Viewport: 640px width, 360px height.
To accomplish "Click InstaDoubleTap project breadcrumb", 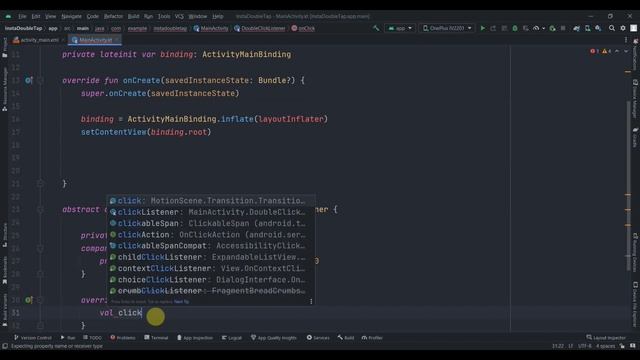I will [23, 29].
